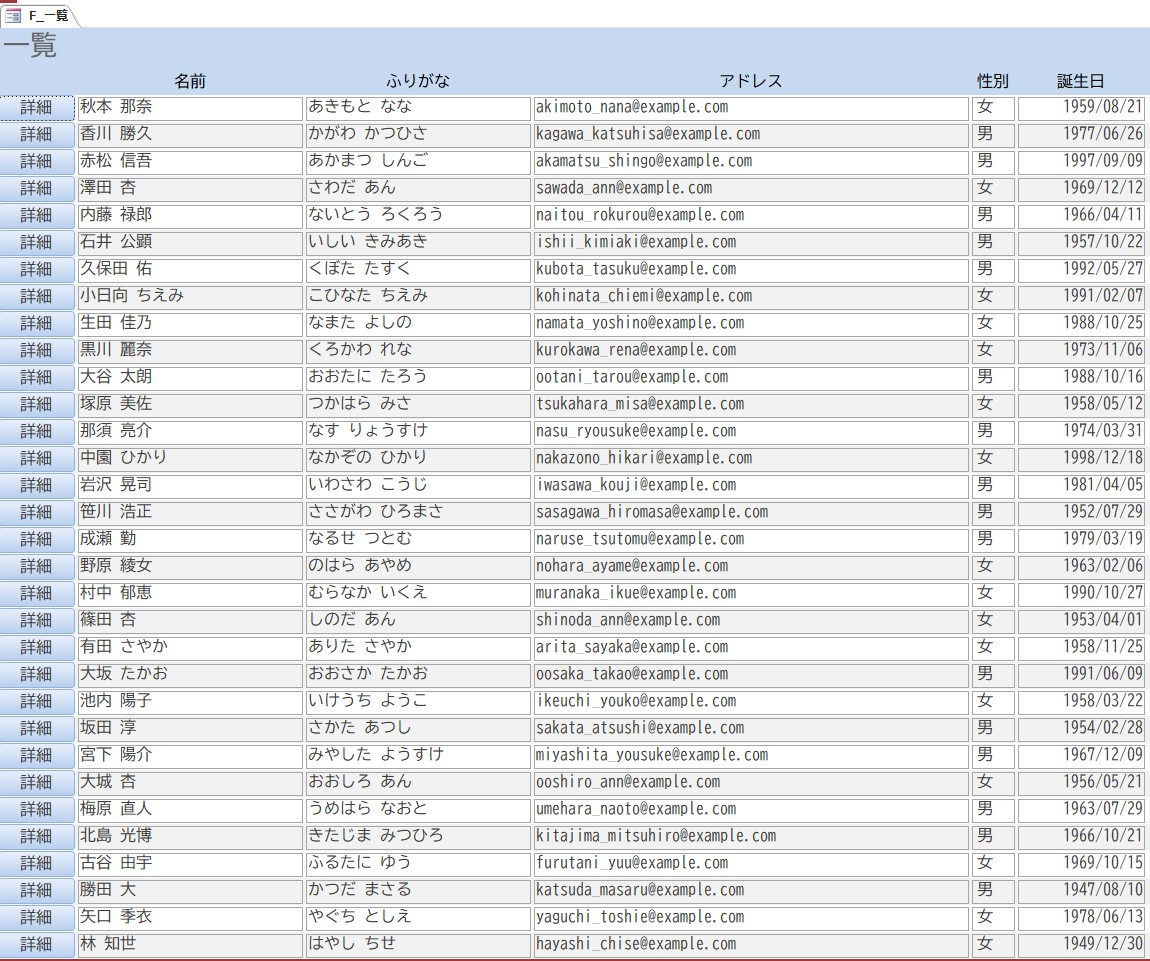Click the birthday field 1969/12/12

[x=1081, y=189]
